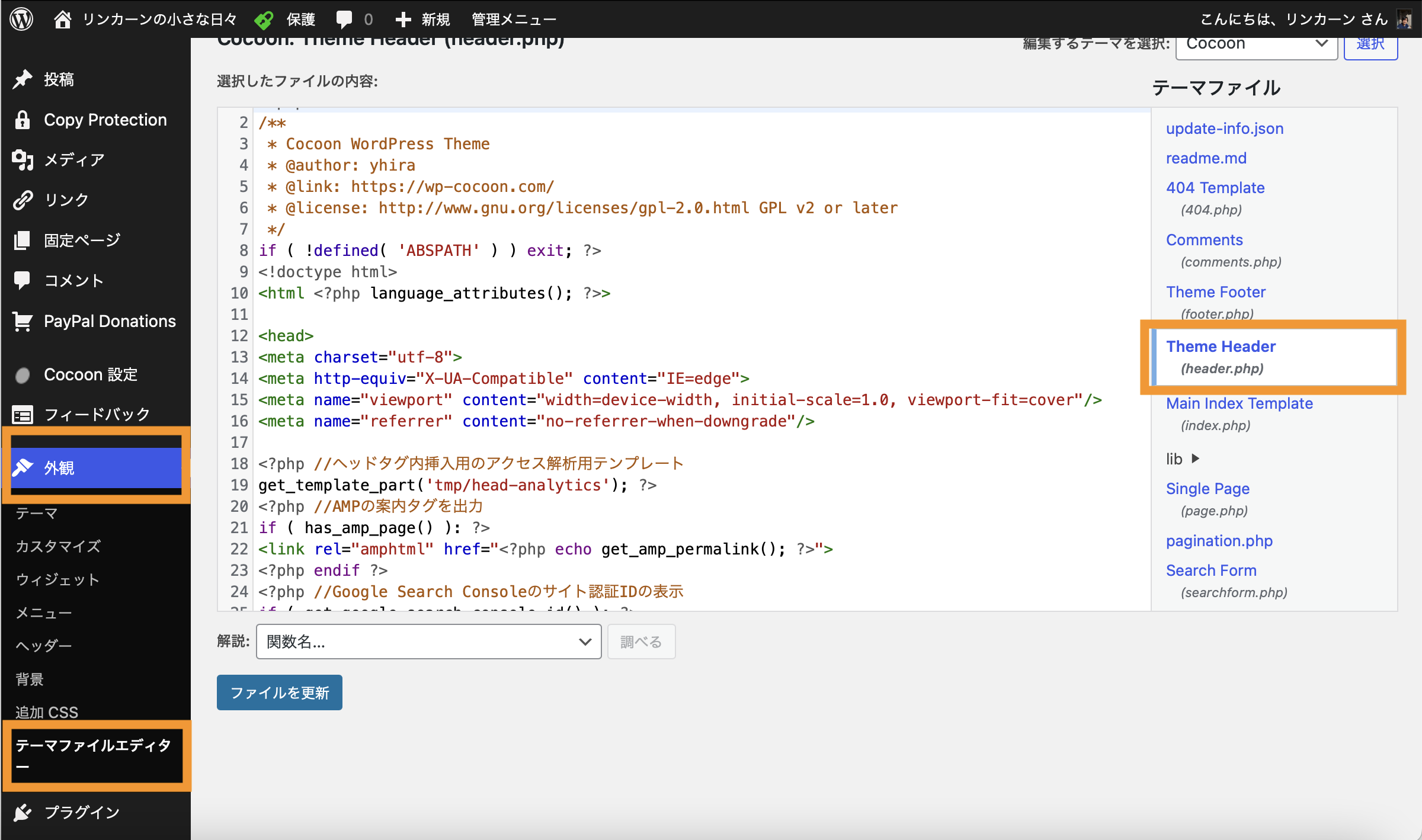Open pagination.php file
The height and width of the screenshot is (840, 1422).
click(1219, 541)
